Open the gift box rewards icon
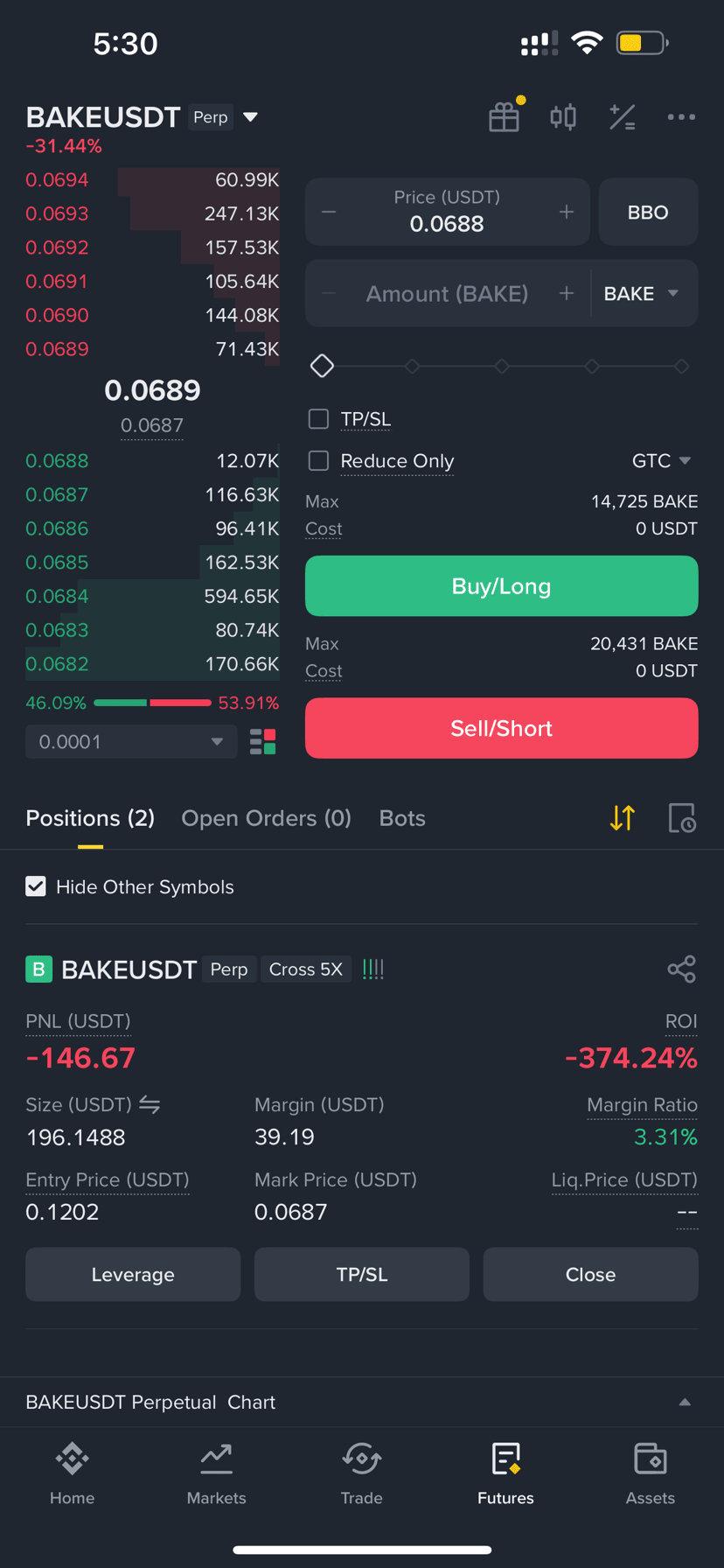The height and width of the screenshot is (1568, 724). pyautogui.click(x=505, y=116)
